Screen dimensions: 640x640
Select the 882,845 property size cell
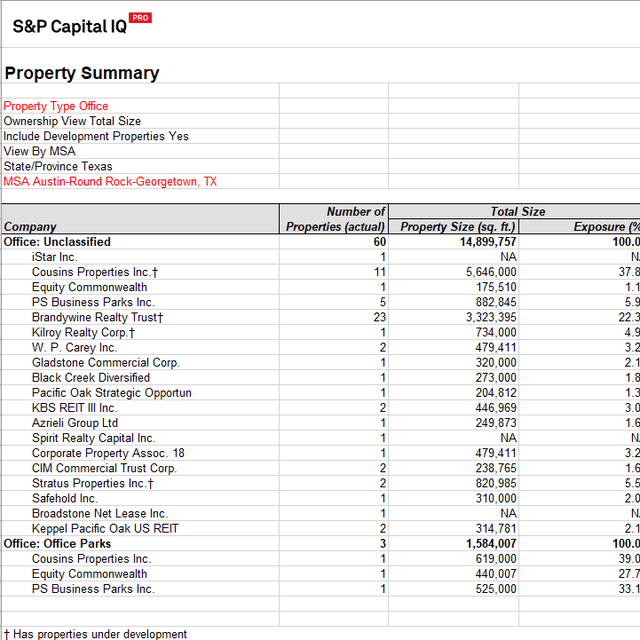pyautogui.click(x=454, y=302)
